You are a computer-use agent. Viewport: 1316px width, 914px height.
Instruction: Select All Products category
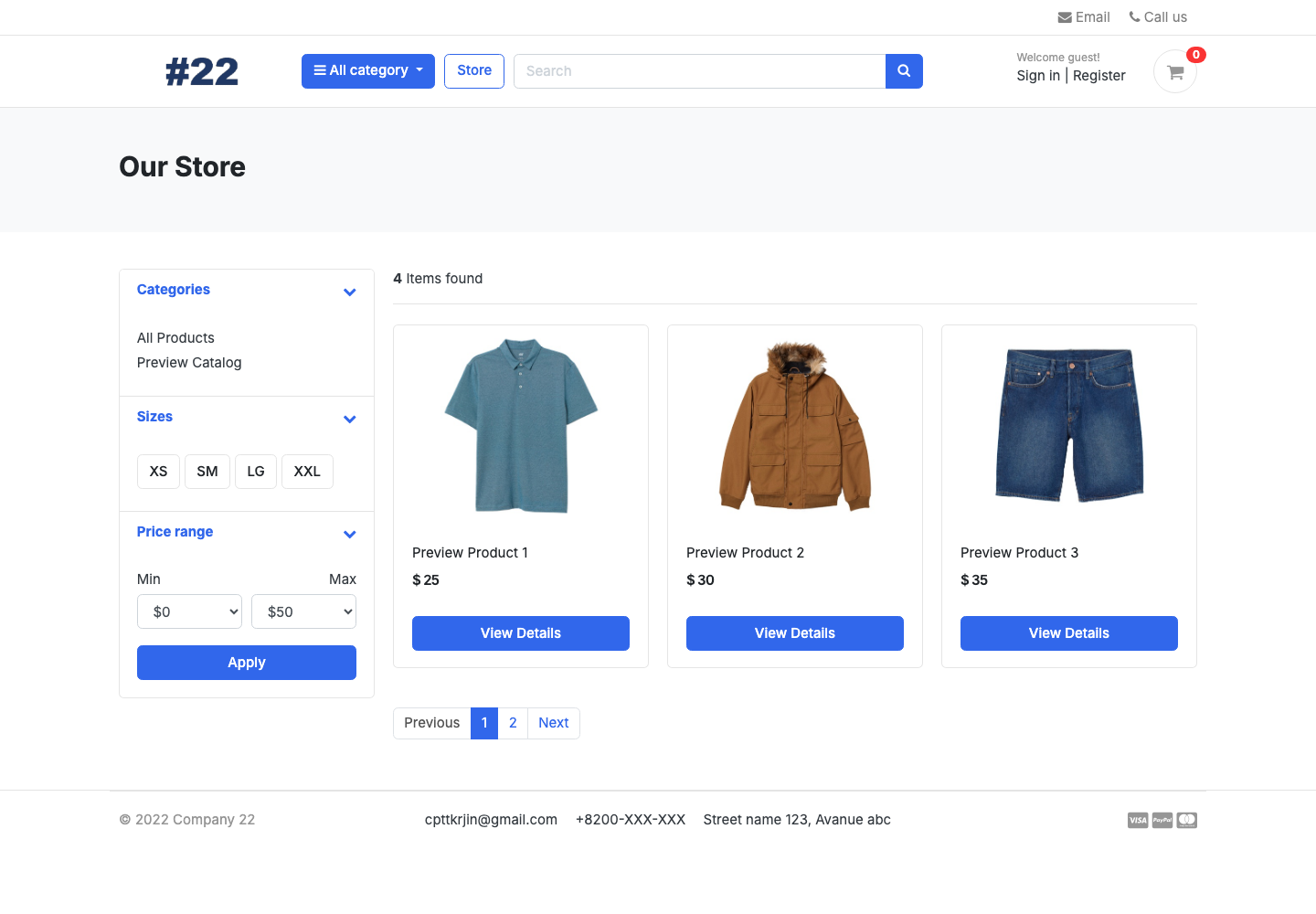click(x=175, y=338)
